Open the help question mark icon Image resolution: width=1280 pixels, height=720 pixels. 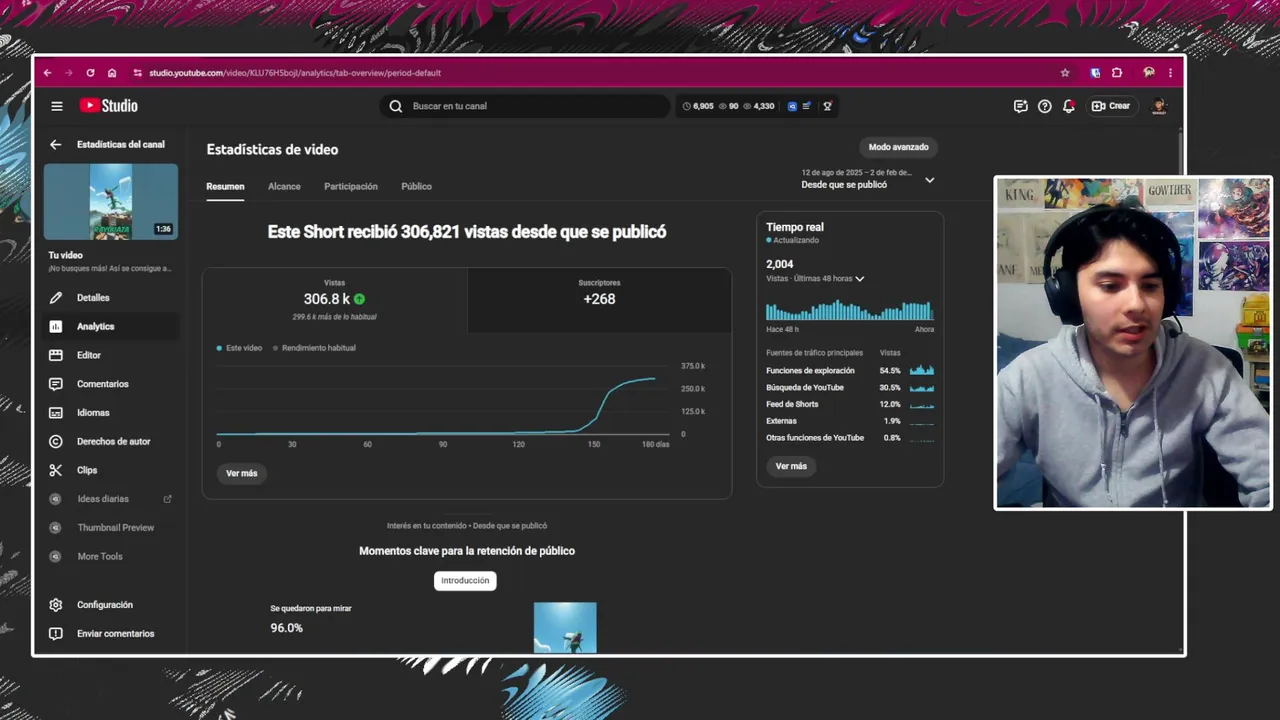coord(1044,106)
